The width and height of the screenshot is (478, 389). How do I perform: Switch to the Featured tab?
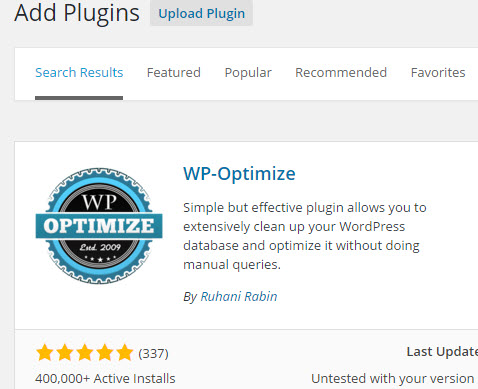174,72
